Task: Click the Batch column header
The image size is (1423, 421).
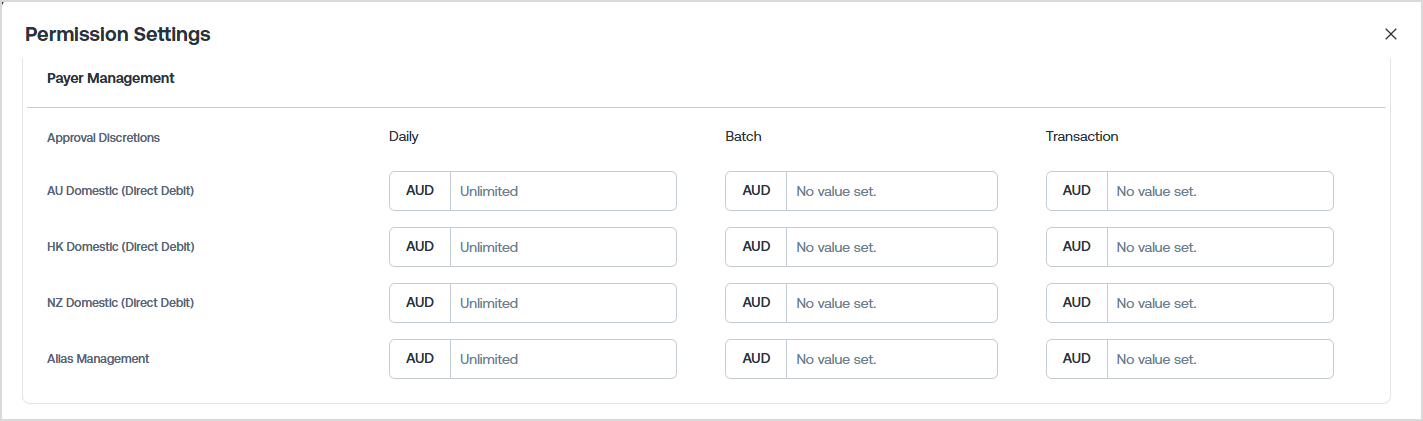Action: [x=743, y=136]
